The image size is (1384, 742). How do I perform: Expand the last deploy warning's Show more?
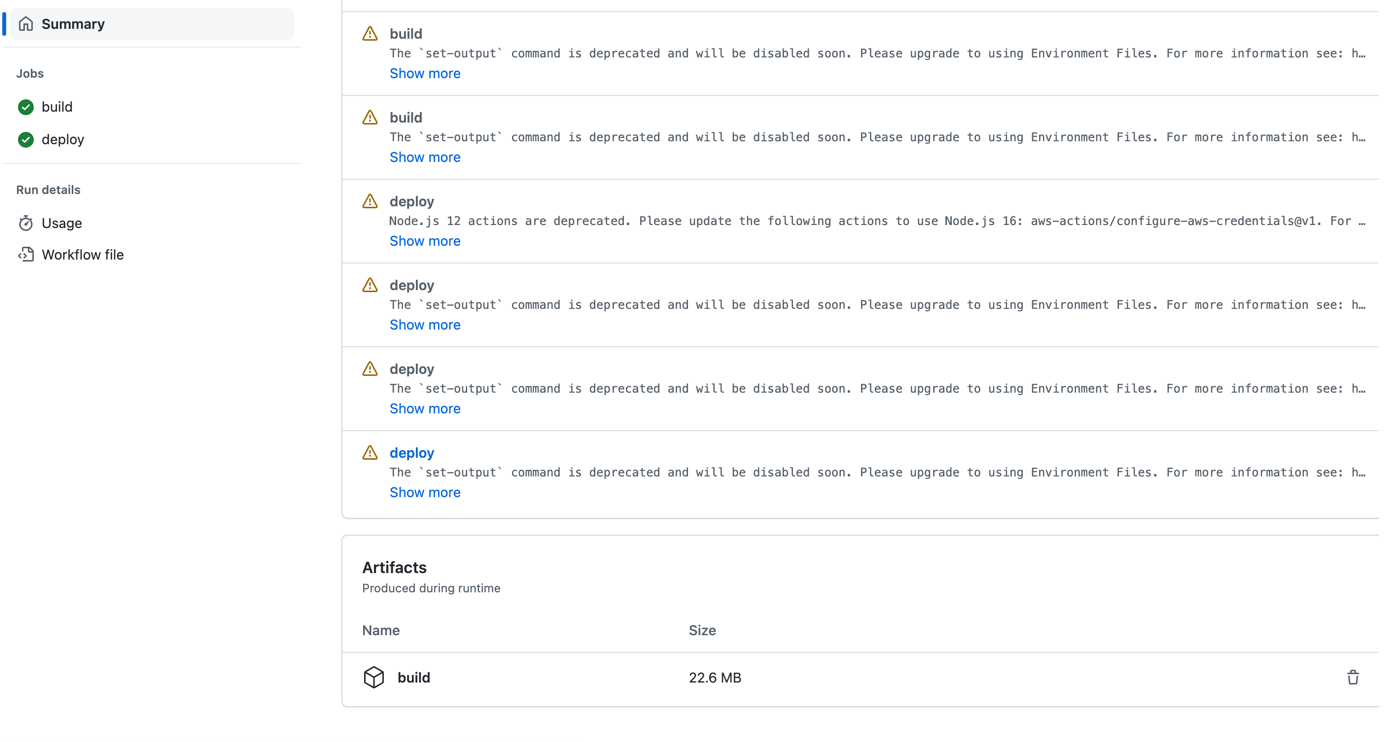[425, 492]
